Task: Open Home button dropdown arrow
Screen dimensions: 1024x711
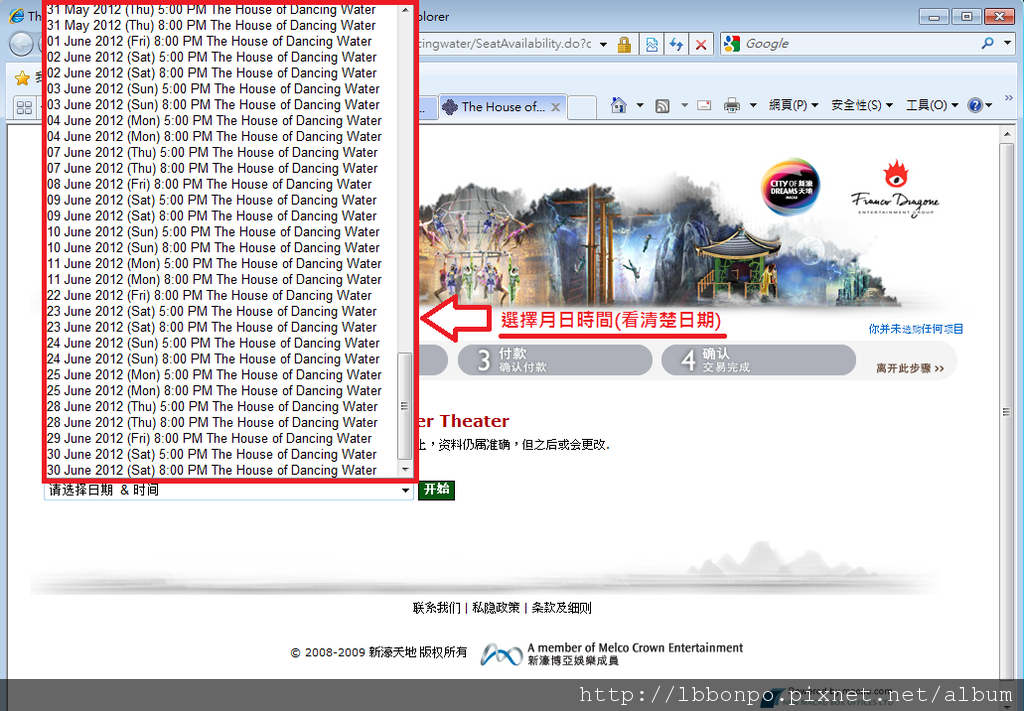Action: point(640,105)
